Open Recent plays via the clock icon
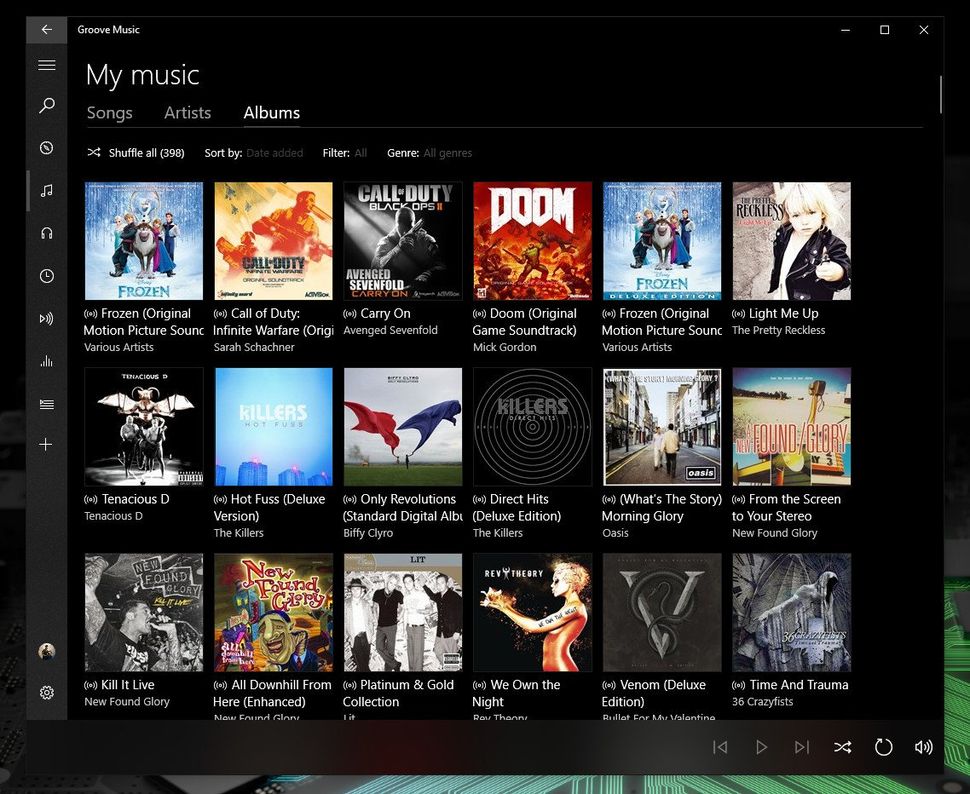Viewport: 970px width, 794px height. (x=46, y=276)
